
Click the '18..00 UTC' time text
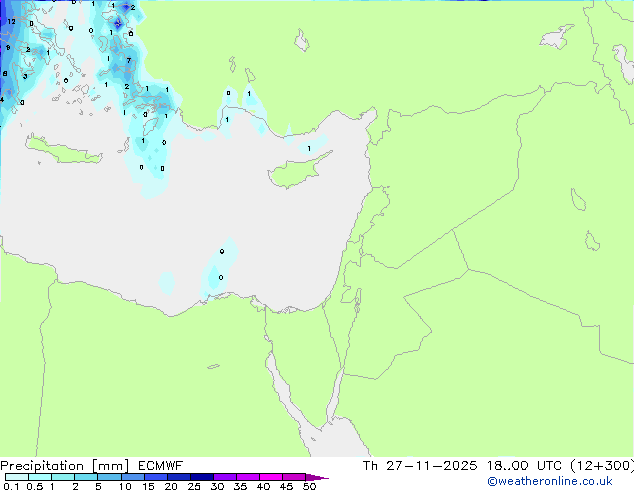coord(524,466)
